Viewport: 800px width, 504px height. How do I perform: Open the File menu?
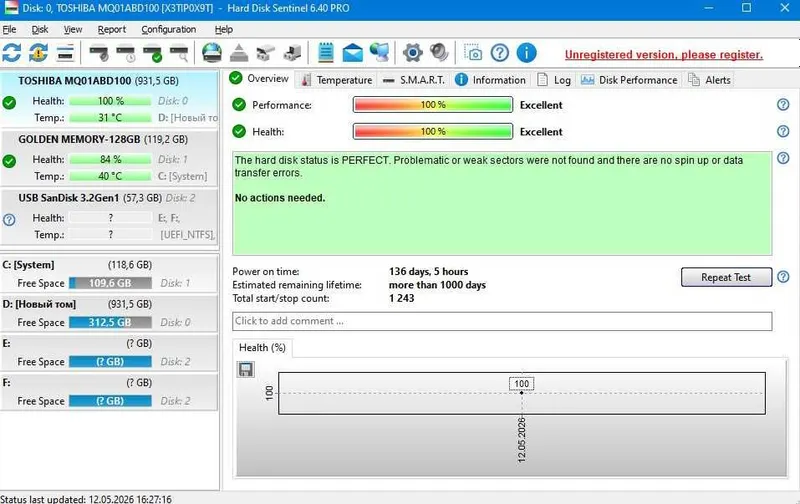9,29
